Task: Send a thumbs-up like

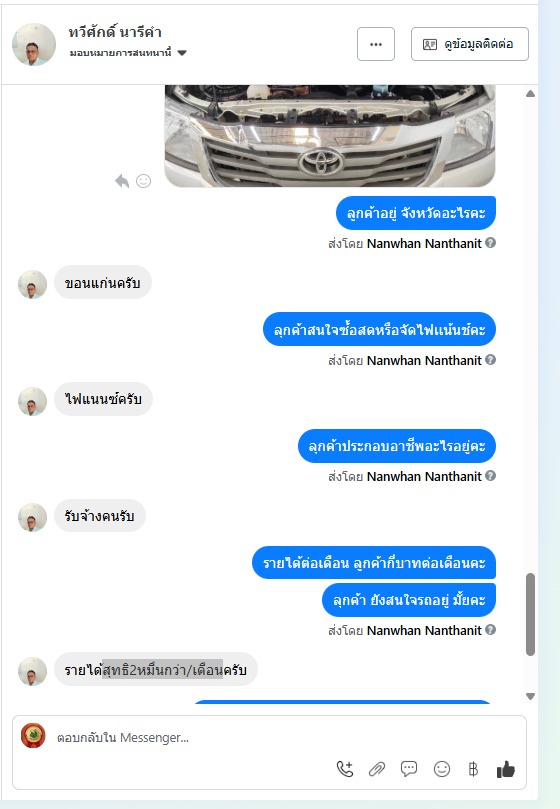Action: point(506,769)
